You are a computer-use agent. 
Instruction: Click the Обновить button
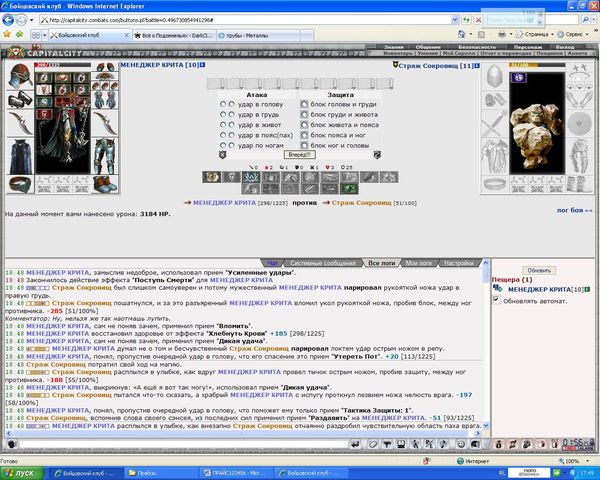click(539, 271)
